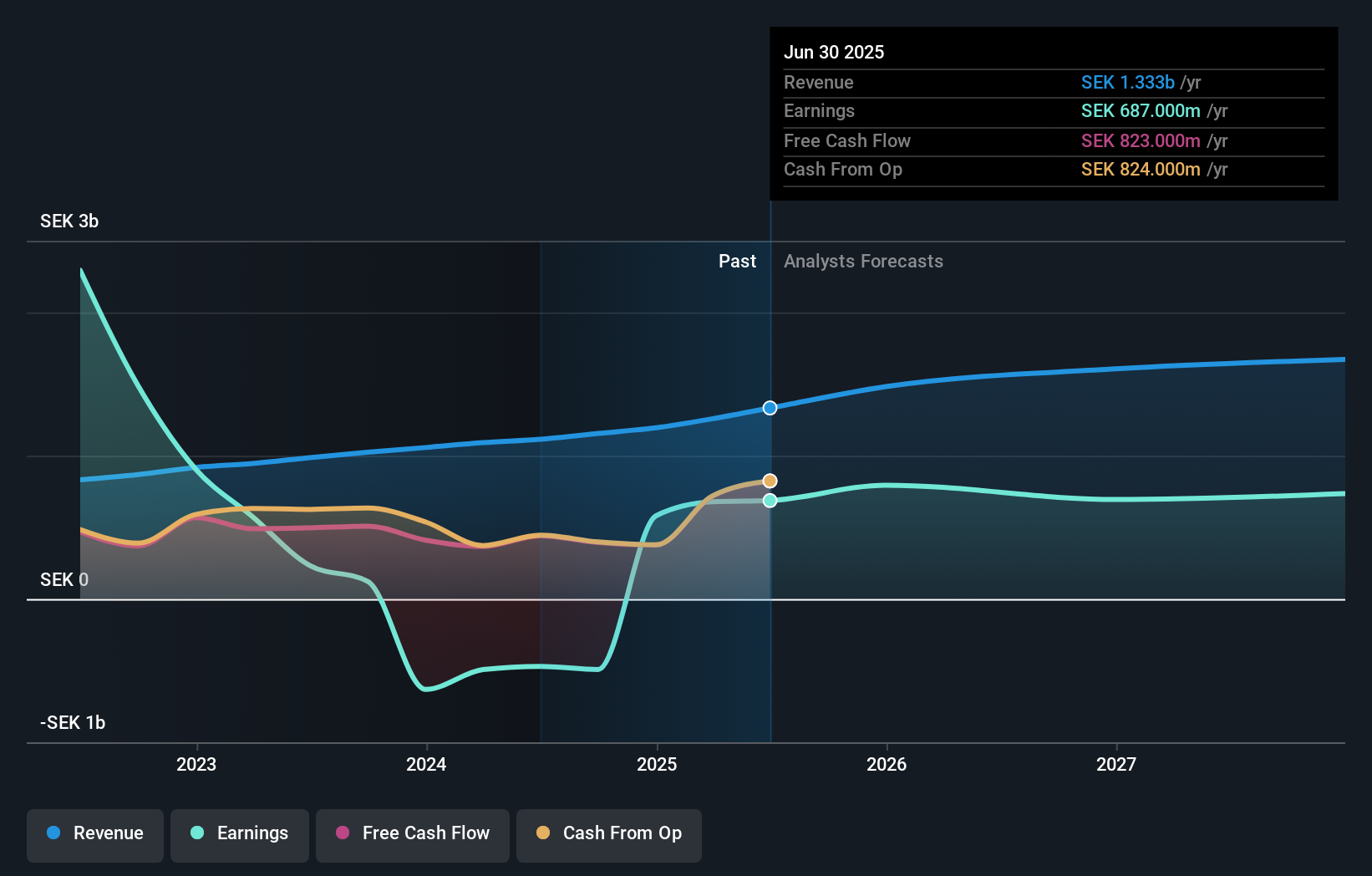Click the Earnings data point marker on teal line
The height and width of the screenshot is (876, 1372).
point(770,501)
